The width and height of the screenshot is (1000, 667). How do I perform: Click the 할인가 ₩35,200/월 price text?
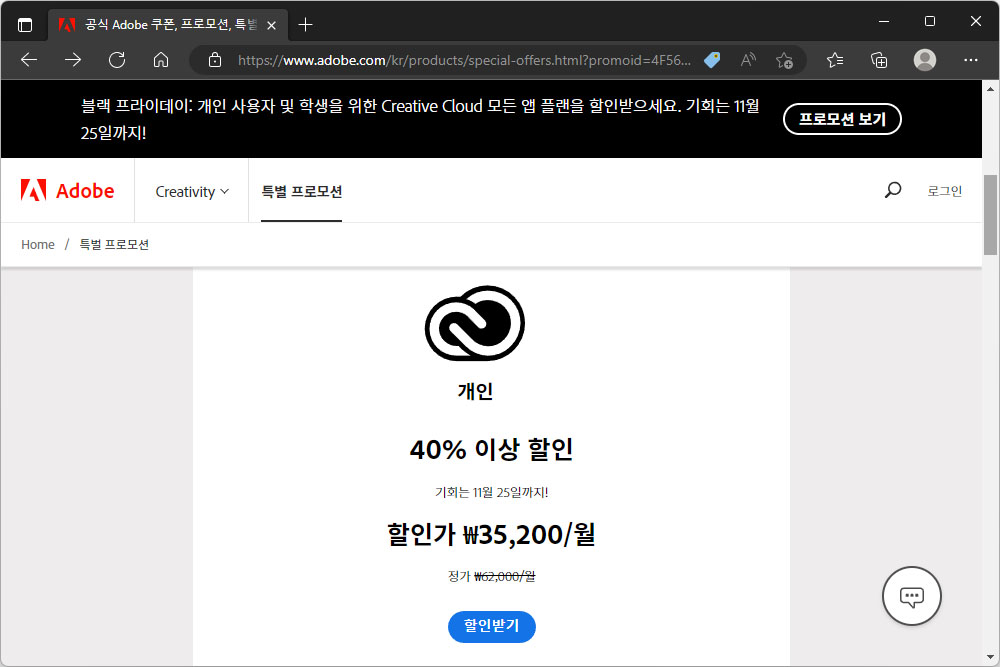(491, 534)
